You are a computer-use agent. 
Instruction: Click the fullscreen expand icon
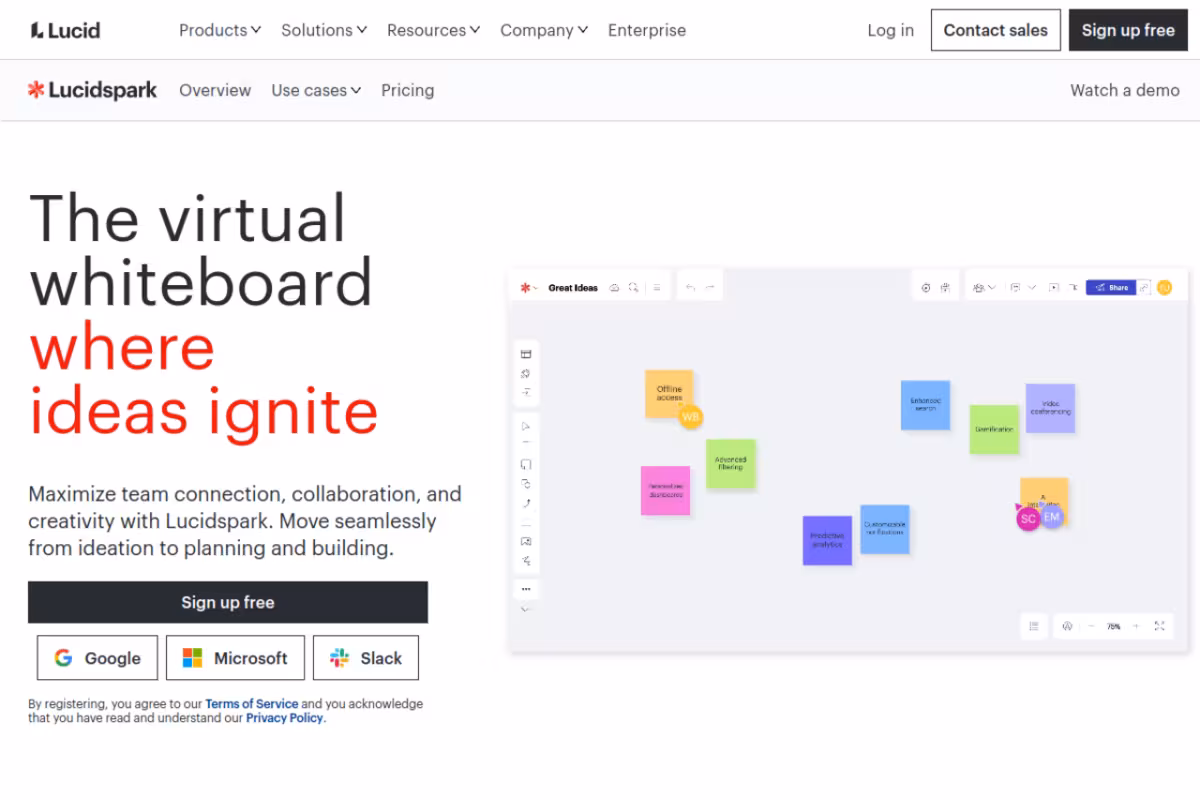tap(1160, 626)
